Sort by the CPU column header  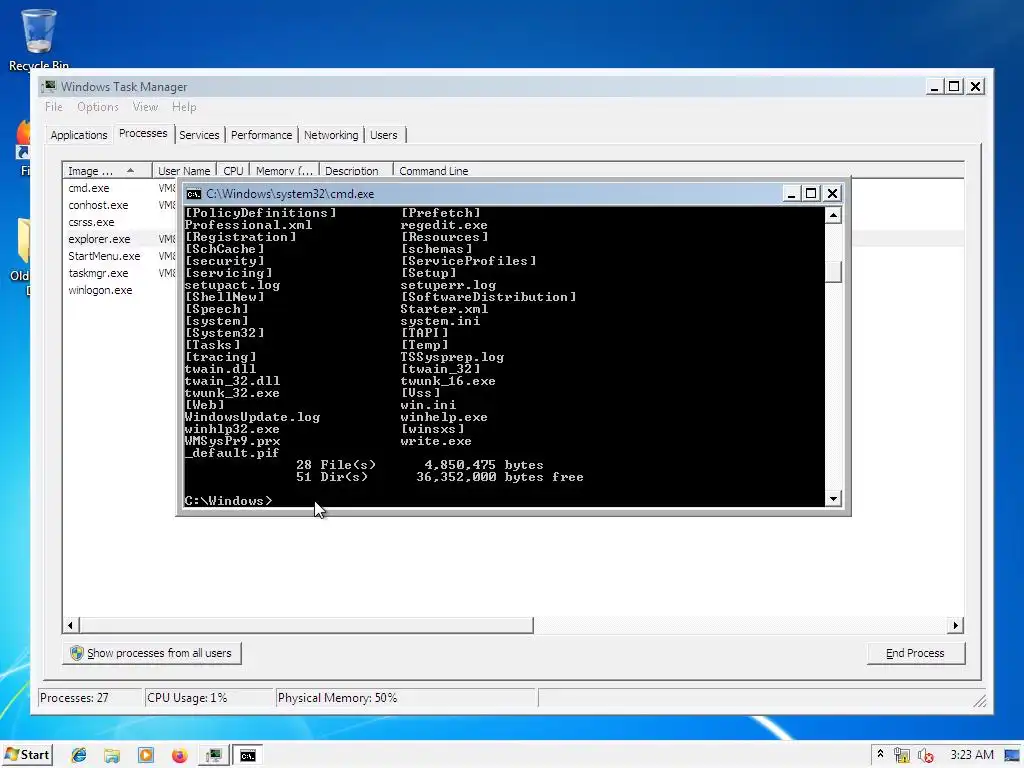click(x=233, y=170)
